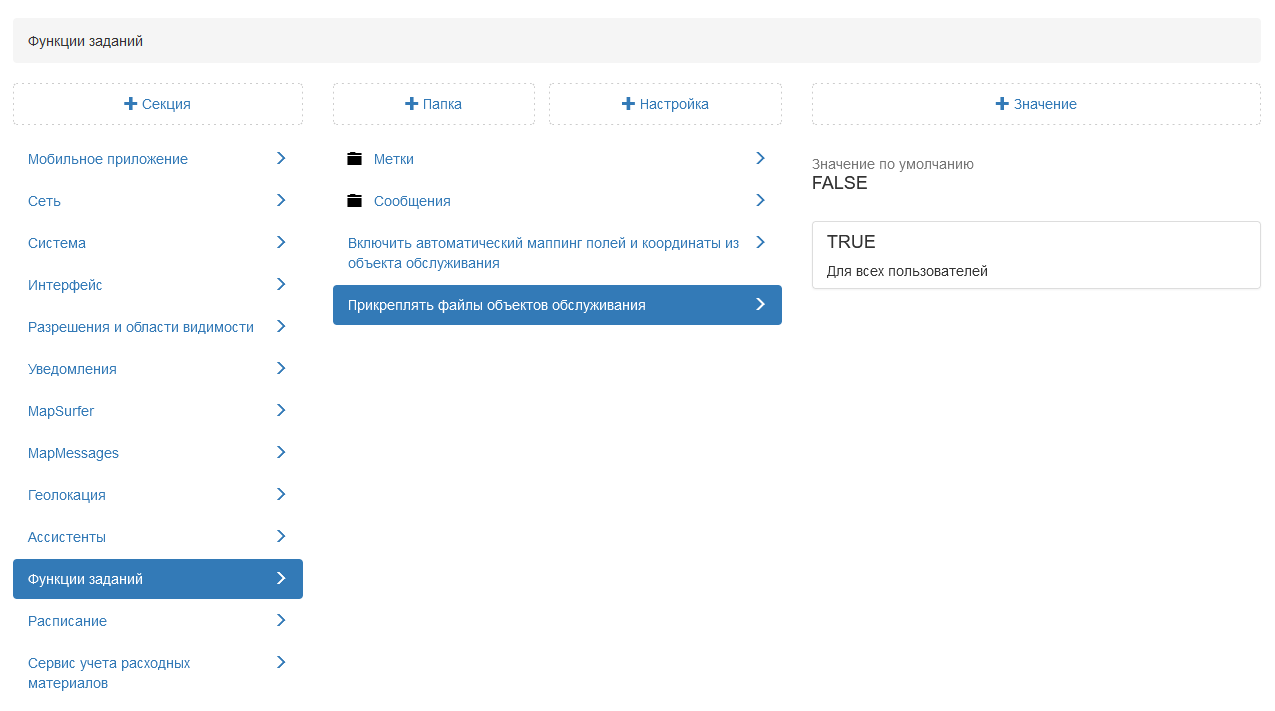Add a new section with + Секция
Viewport: 1275px width, 711px height.
click(x=158, y=104)
